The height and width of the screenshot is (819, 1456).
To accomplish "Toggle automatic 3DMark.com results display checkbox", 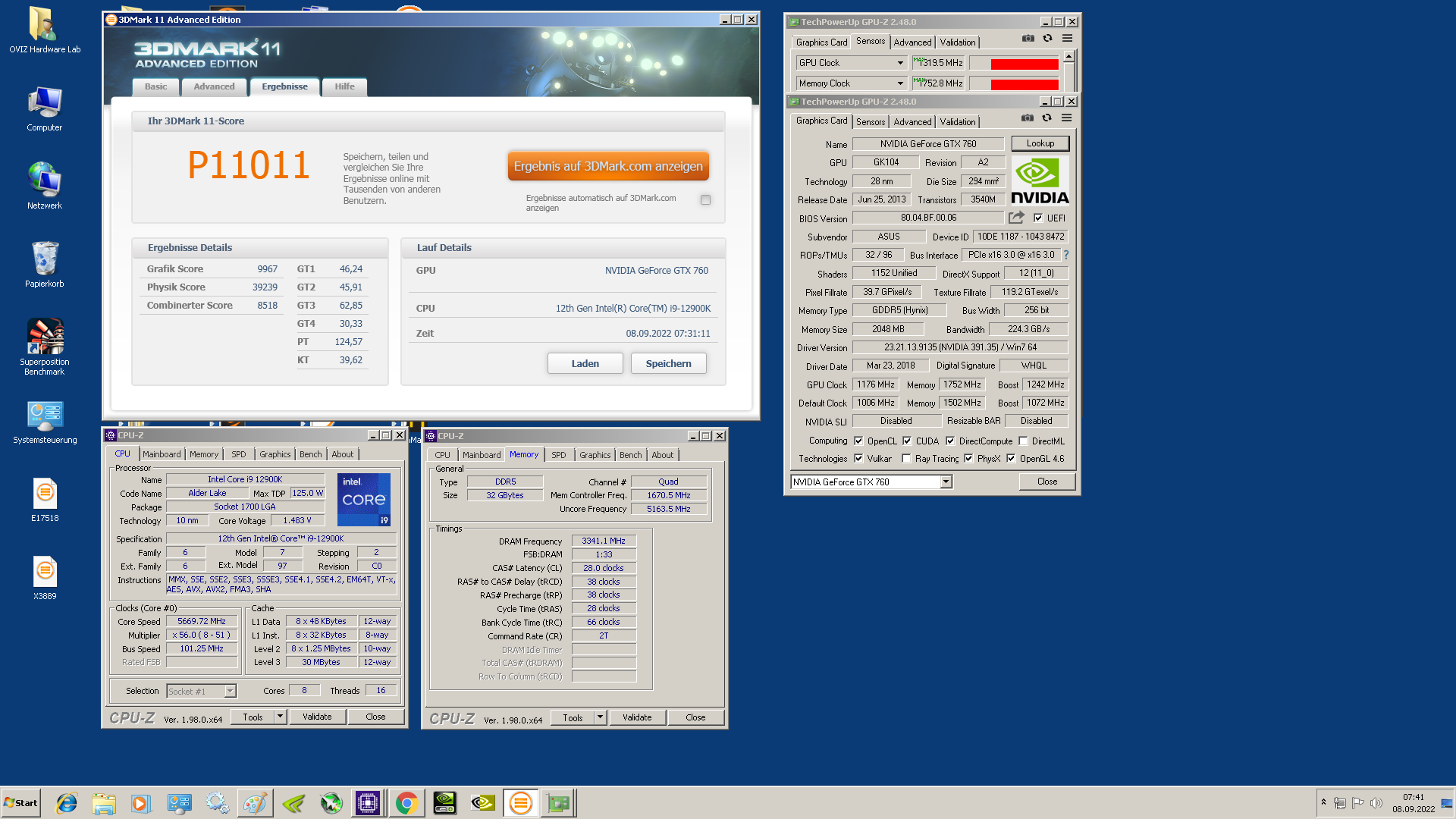I will 705,200.
